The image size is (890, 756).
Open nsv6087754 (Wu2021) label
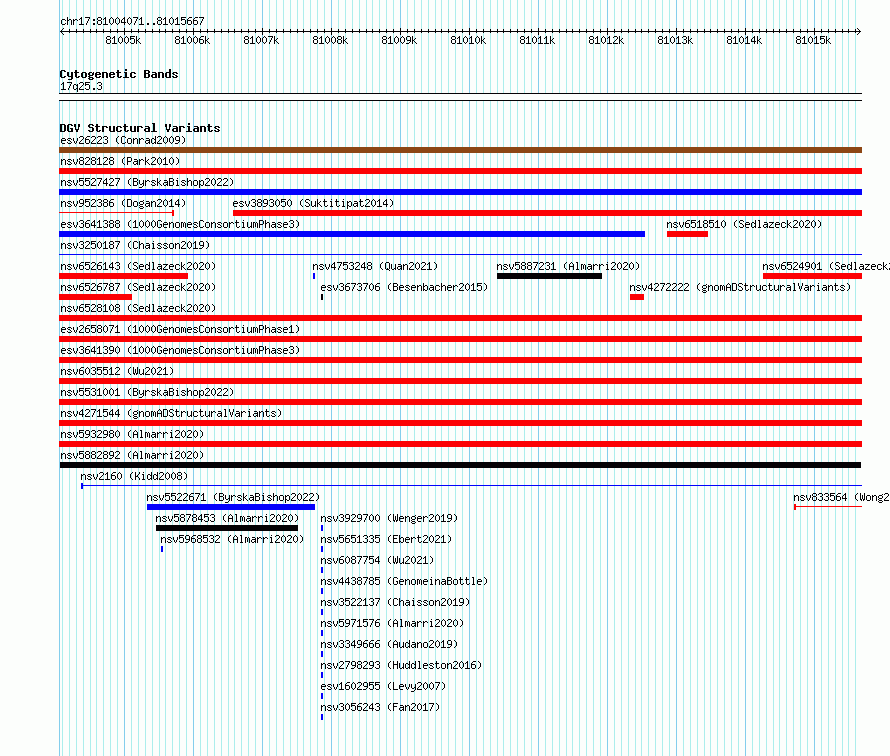click(377, 560)
